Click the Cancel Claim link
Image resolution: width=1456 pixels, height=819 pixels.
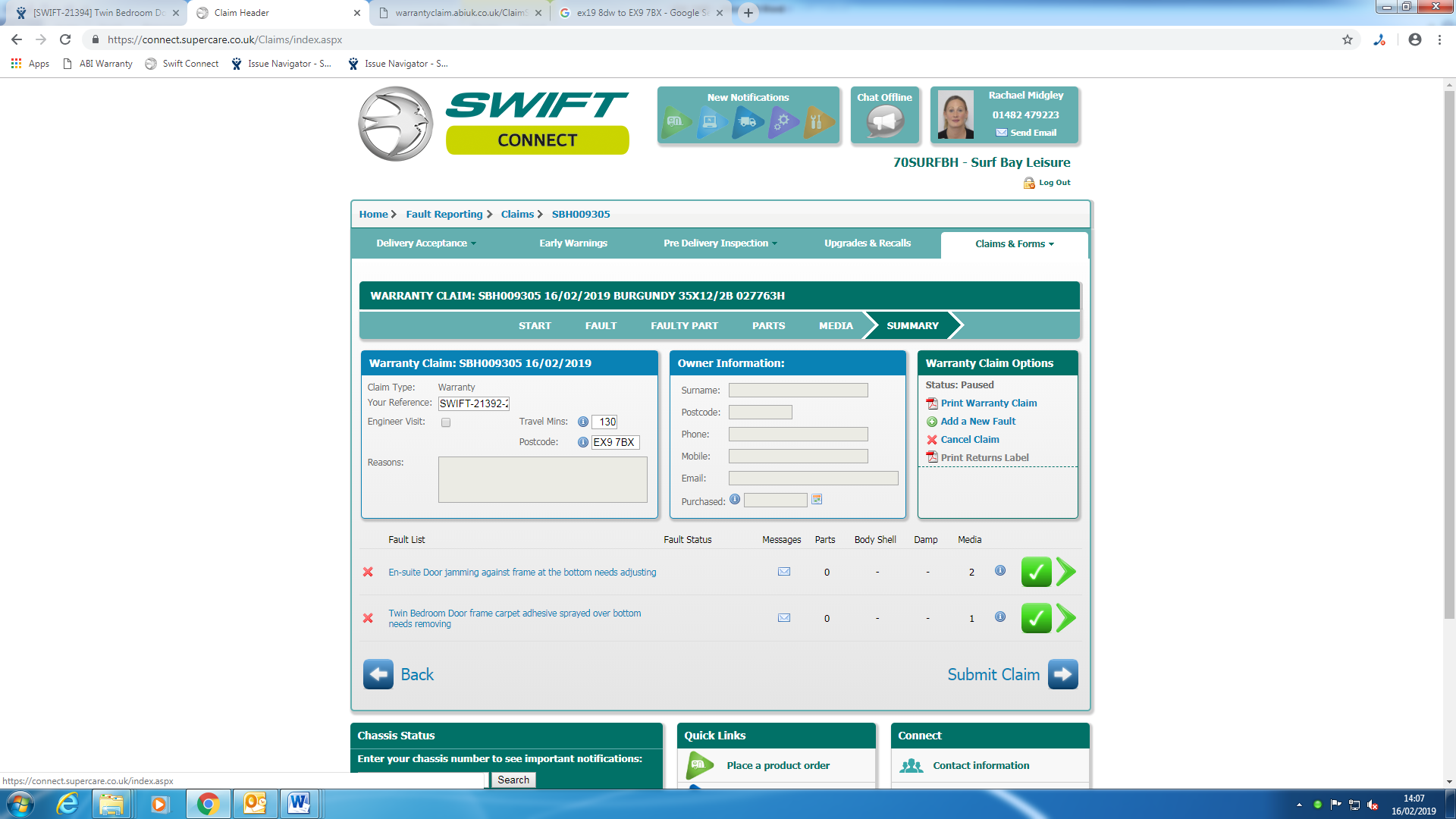tap(969, 440)
